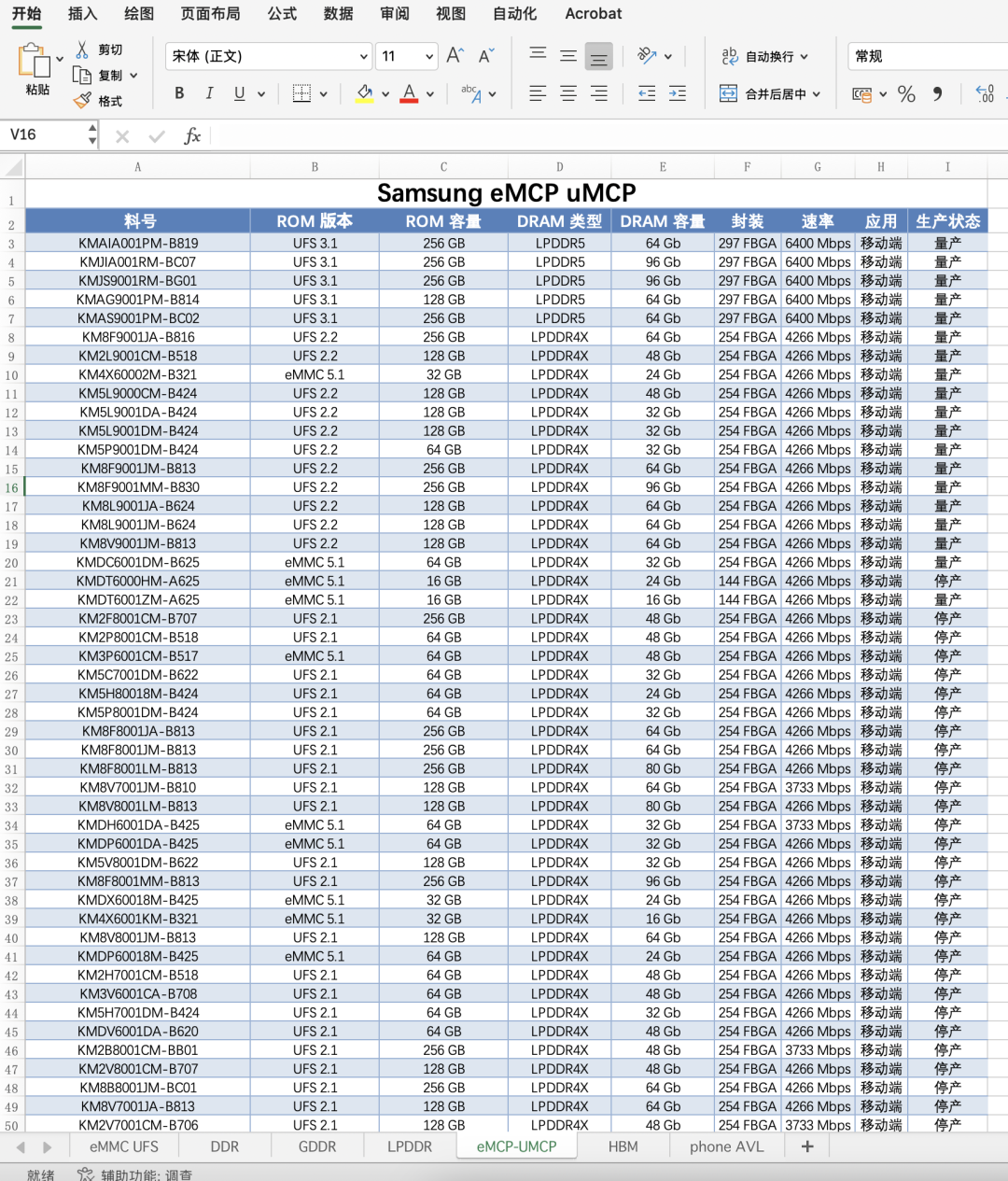Go to next sheet arrow
The height and width of the screenshot is (1181, 1008).
[x=48, y=1146]
